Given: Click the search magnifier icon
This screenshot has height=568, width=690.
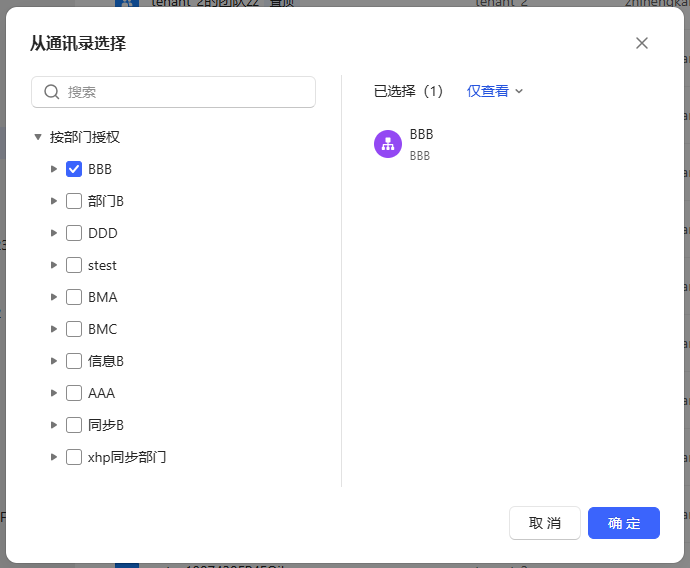Looking at the screenshot, I should (52, 92).
